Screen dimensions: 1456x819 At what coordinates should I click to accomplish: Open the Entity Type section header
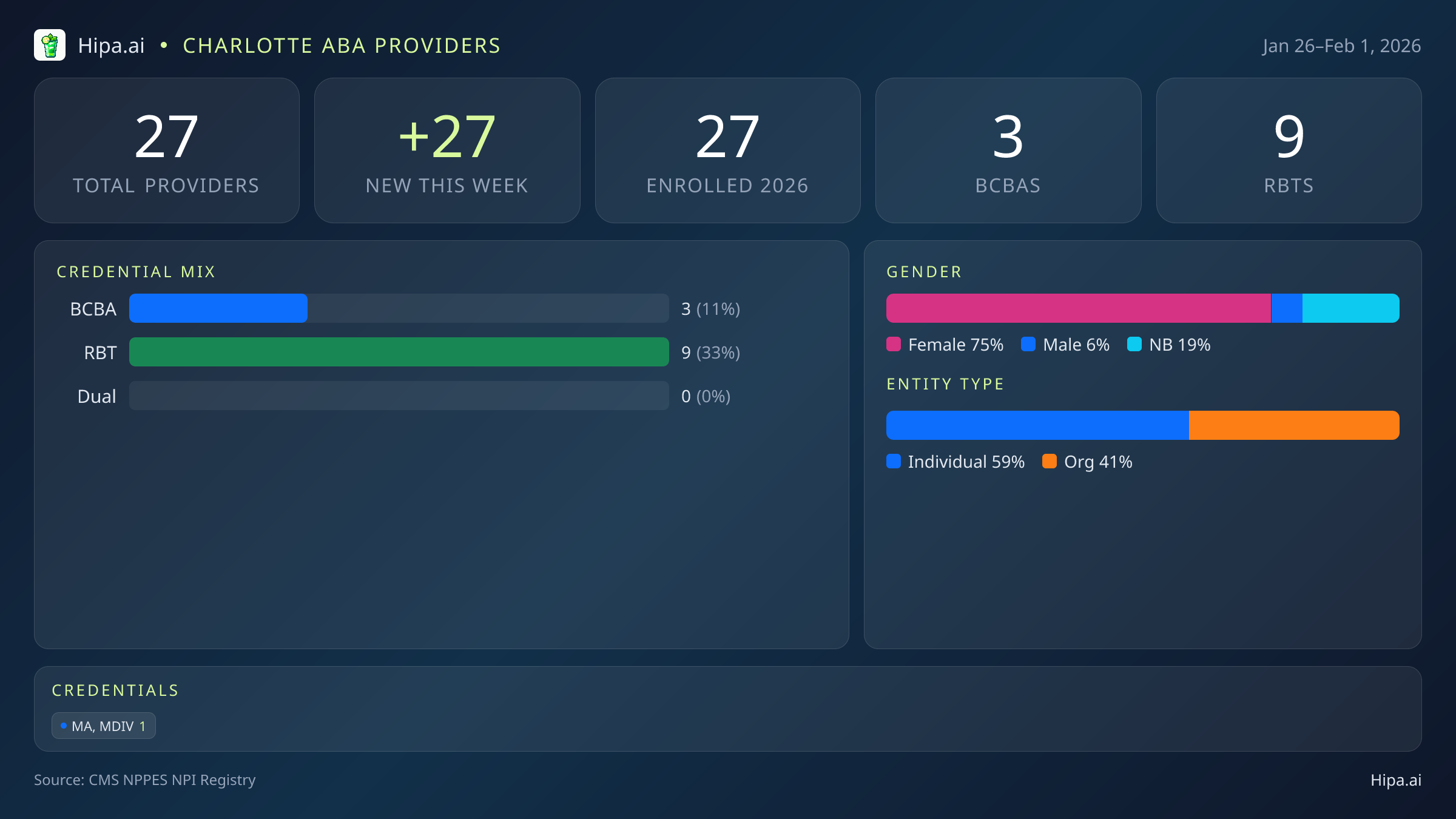click(945, 383)
